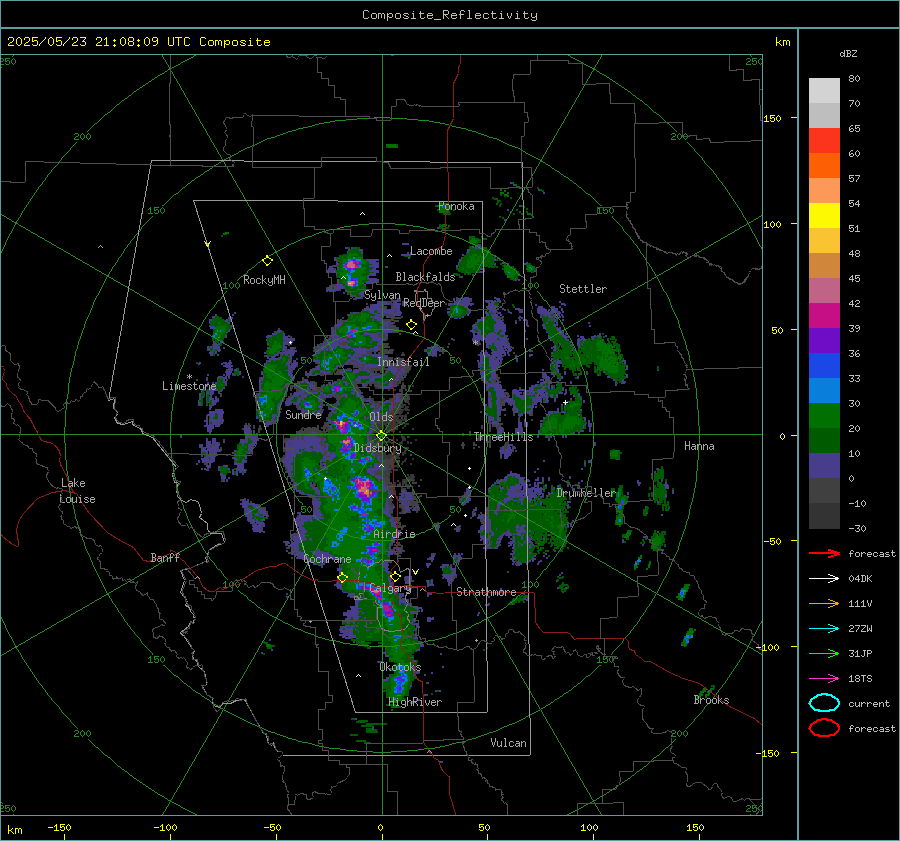The height and width of the screenshot is (841, 900).
Task: Click the Blackfalds label
Action: [425, 277]
